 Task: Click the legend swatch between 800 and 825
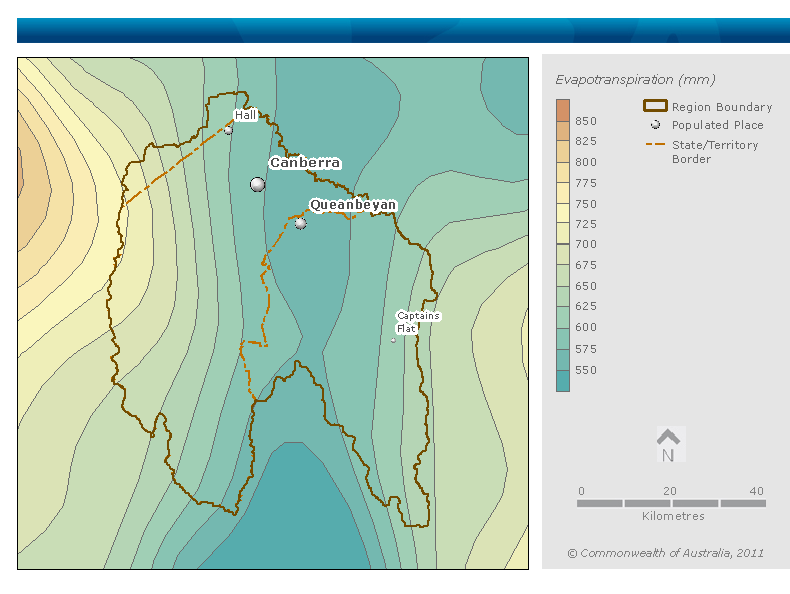[563, 152]
